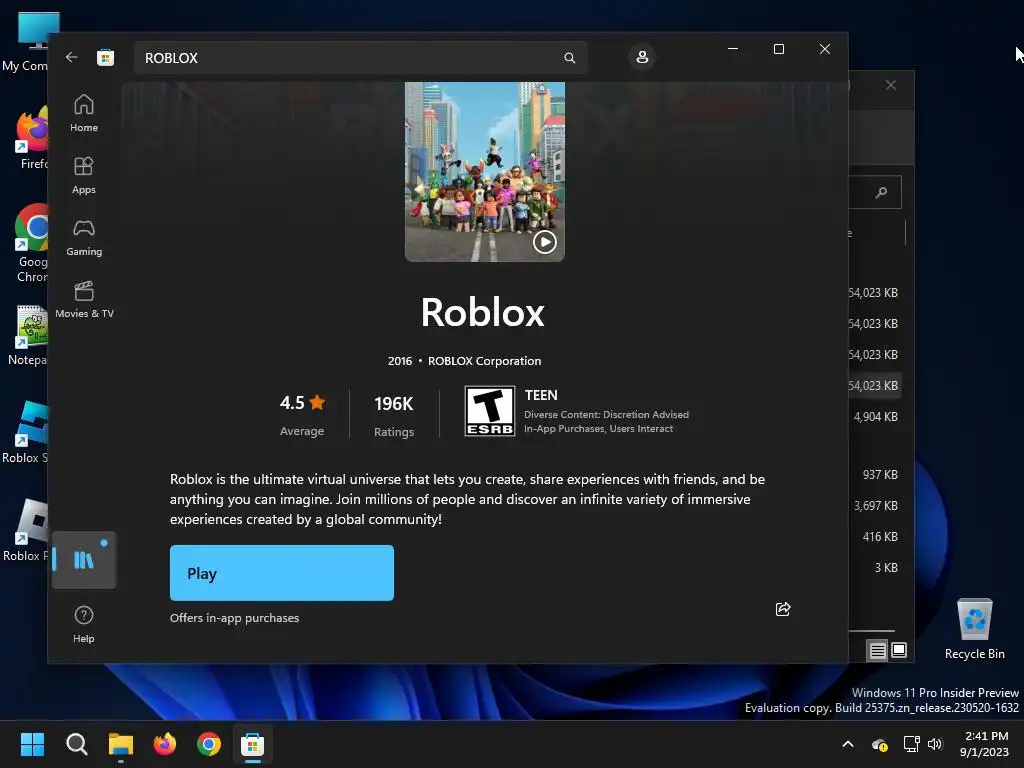
Task: Open Firefox from taskbar
Action: [165, 744]
